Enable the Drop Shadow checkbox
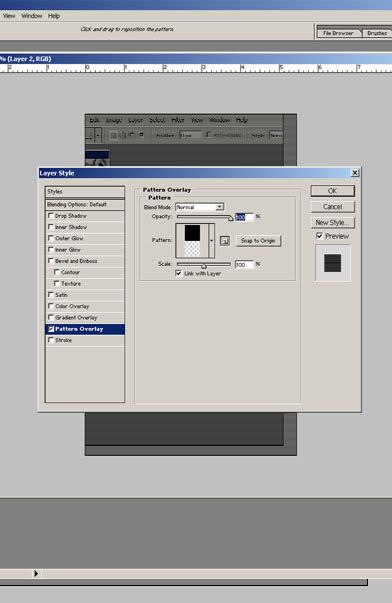Image resolution: width=392 pixels, height=603 pixels. pos(50,216)
